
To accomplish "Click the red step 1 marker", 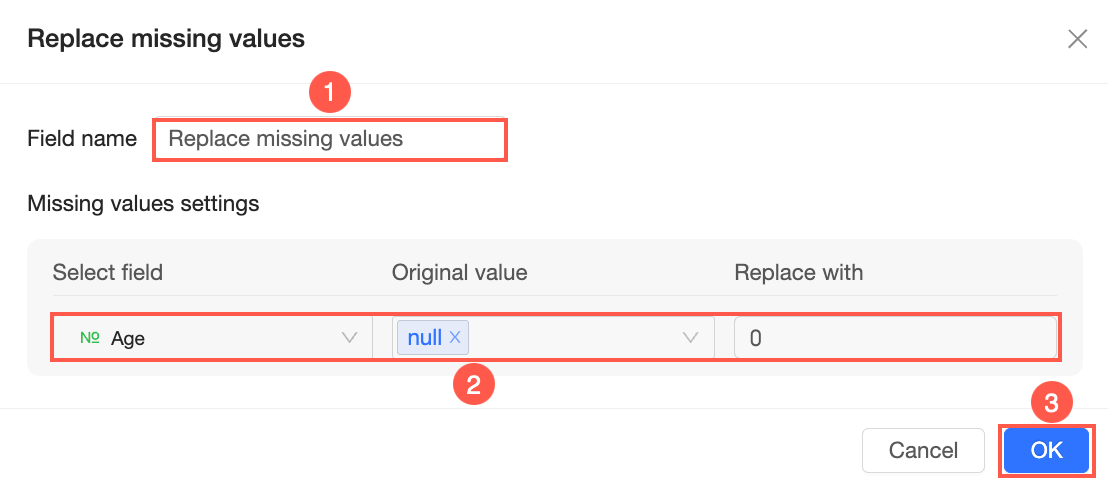I will (329, 95).
